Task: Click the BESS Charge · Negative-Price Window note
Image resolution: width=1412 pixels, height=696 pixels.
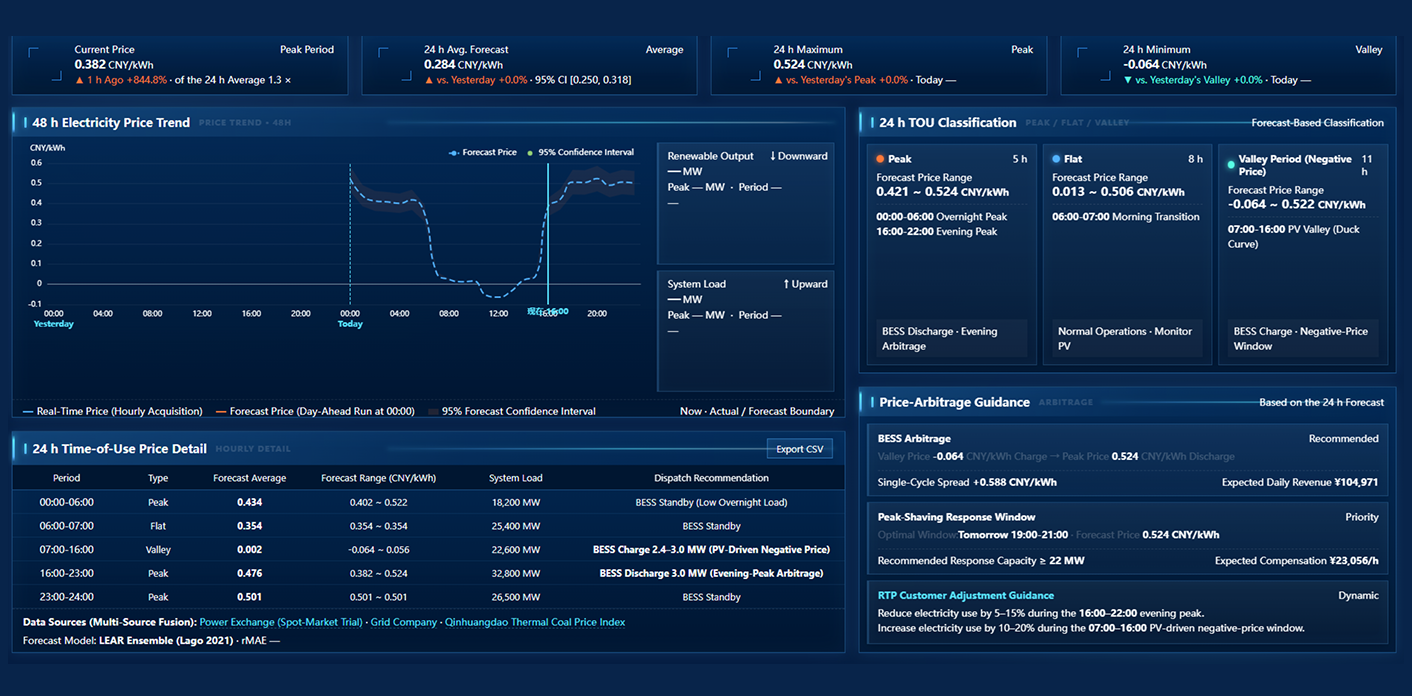Action: 1301,338
